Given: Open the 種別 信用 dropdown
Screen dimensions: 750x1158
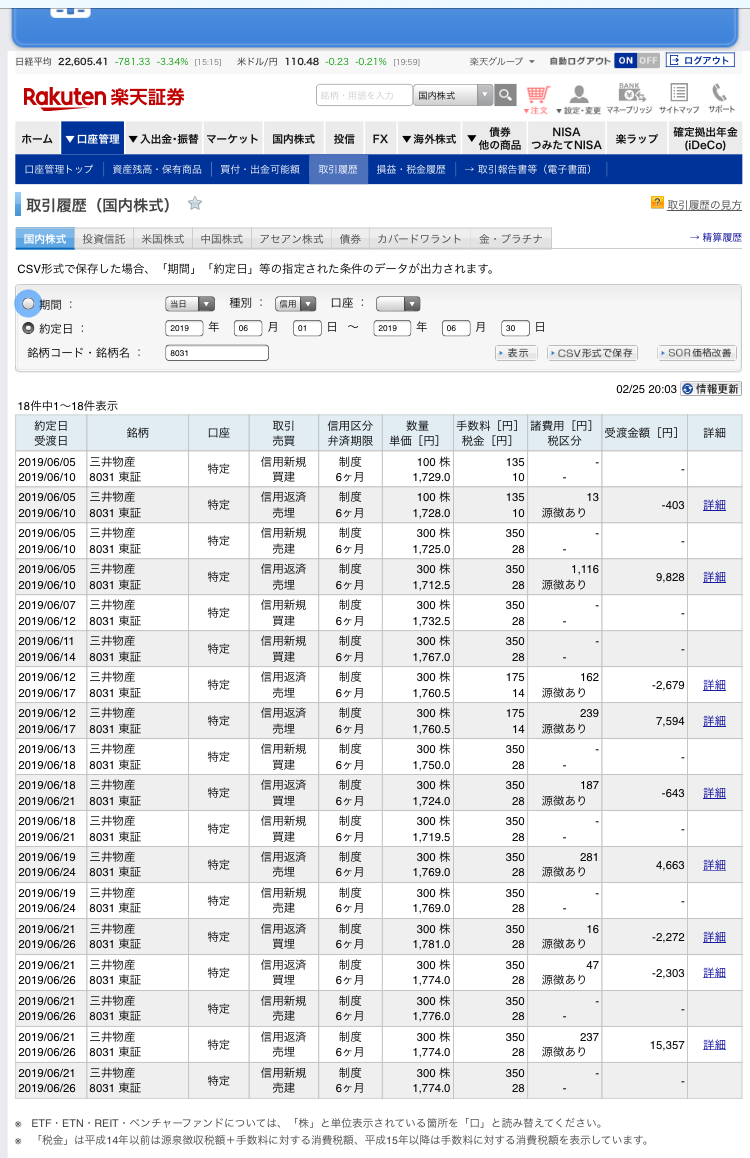Looking at the screenshot, I should point(295,304).
